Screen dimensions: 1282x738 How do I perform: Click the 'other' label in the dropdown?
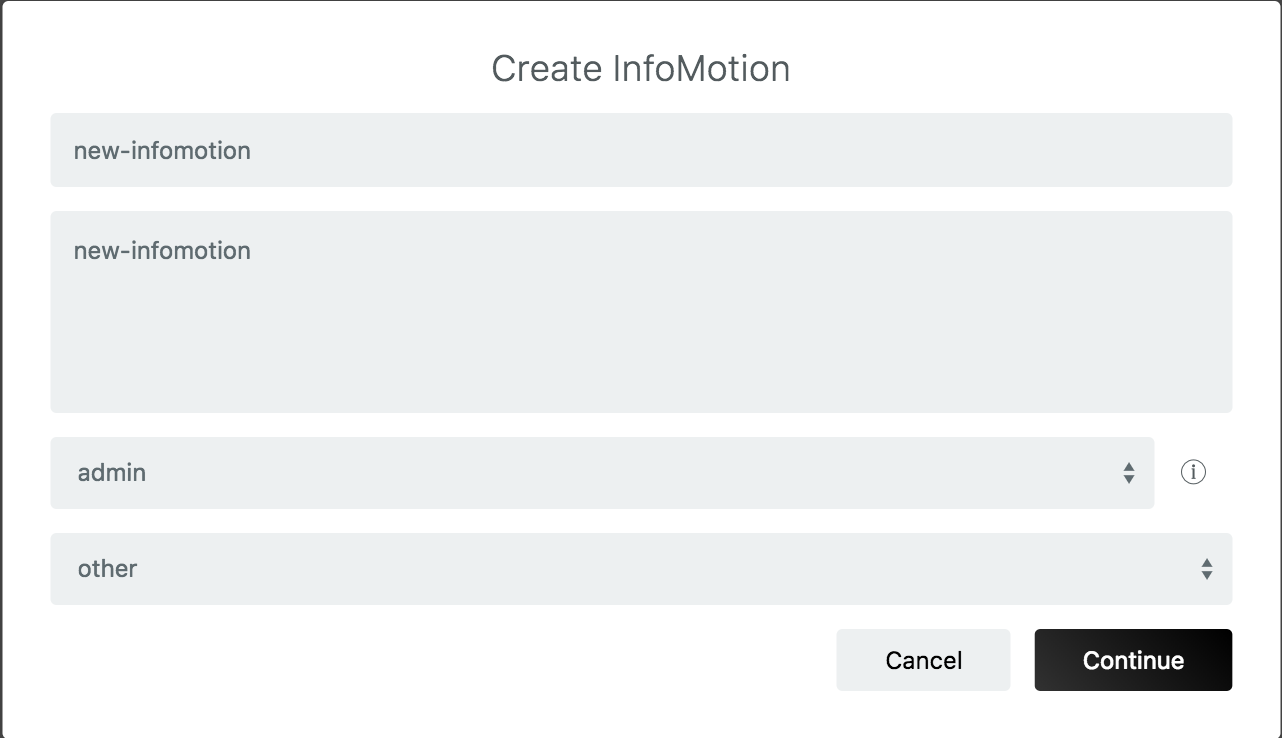click(x=107, y=569)
